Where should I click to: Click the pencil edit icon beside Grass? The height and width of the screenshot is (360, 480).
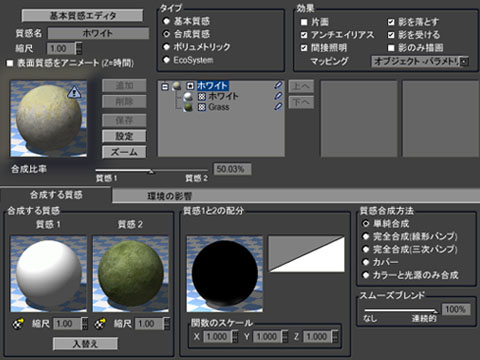pos(278,107)
